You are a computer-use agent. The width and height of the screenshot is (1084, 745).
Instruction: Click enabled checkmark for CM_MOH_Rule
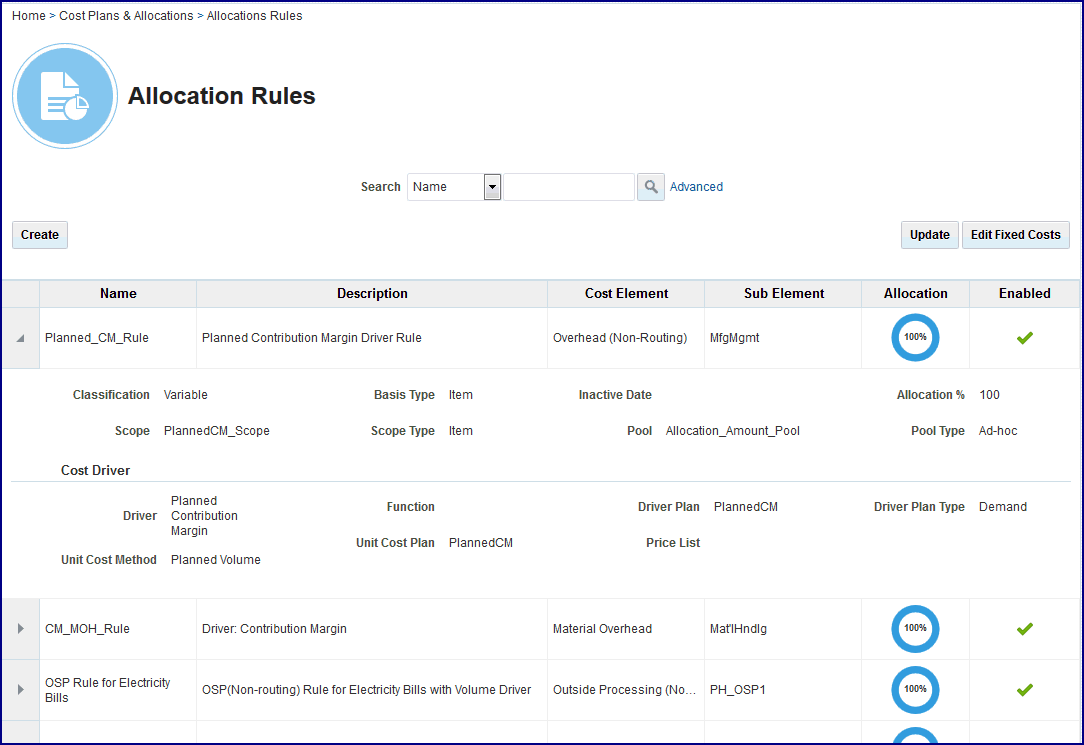(1025, 628)
